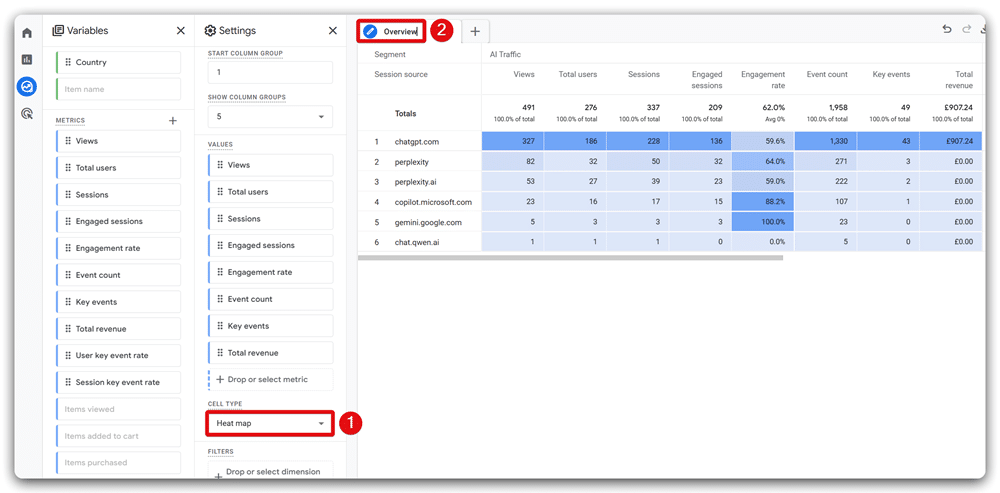
Task: Click Sessions chip in Values section
Action: [270, 218]
